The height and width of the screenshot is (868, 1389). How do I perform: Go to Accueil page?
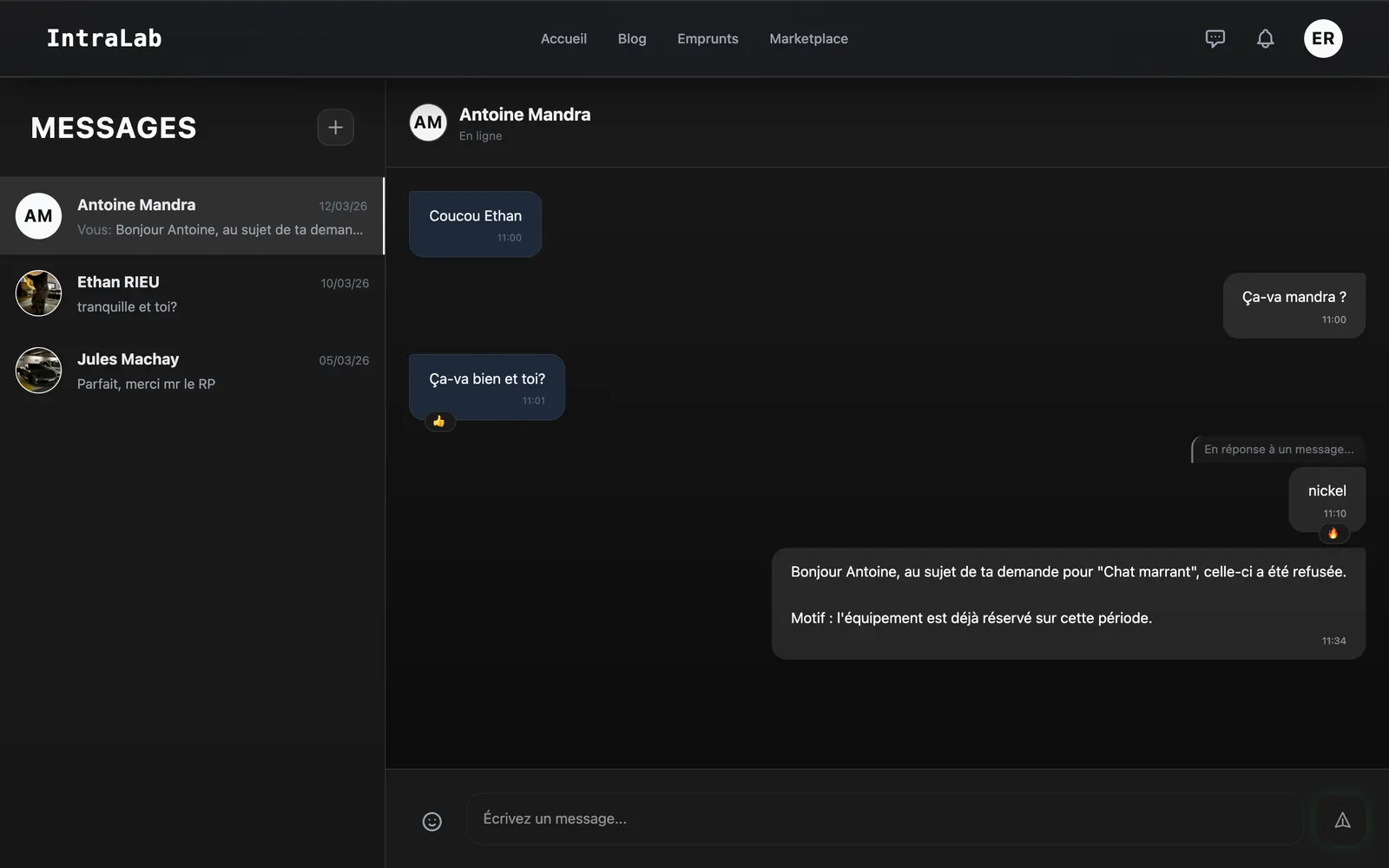563,38
